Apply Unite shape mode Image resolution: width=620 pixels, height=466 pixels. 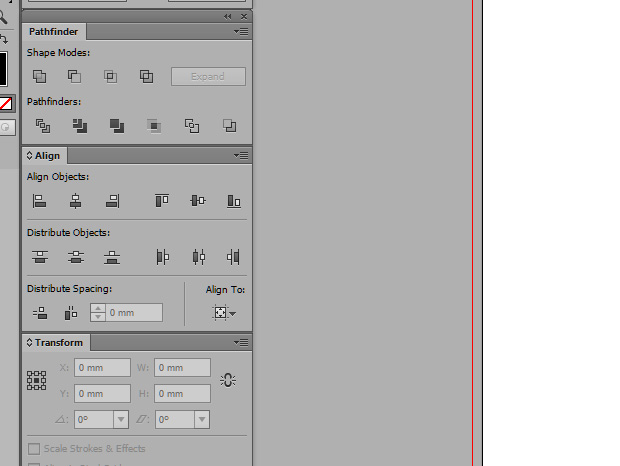(39, 76)
